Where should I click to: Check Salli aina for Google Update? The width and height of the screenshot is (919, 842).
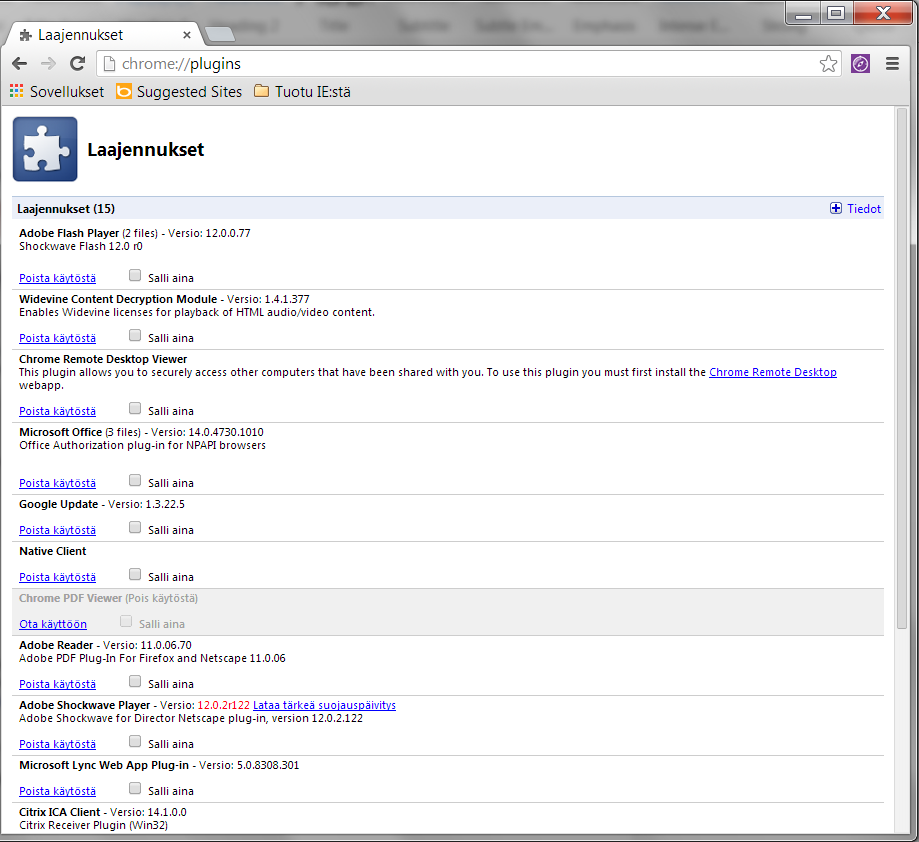point(135,527)
